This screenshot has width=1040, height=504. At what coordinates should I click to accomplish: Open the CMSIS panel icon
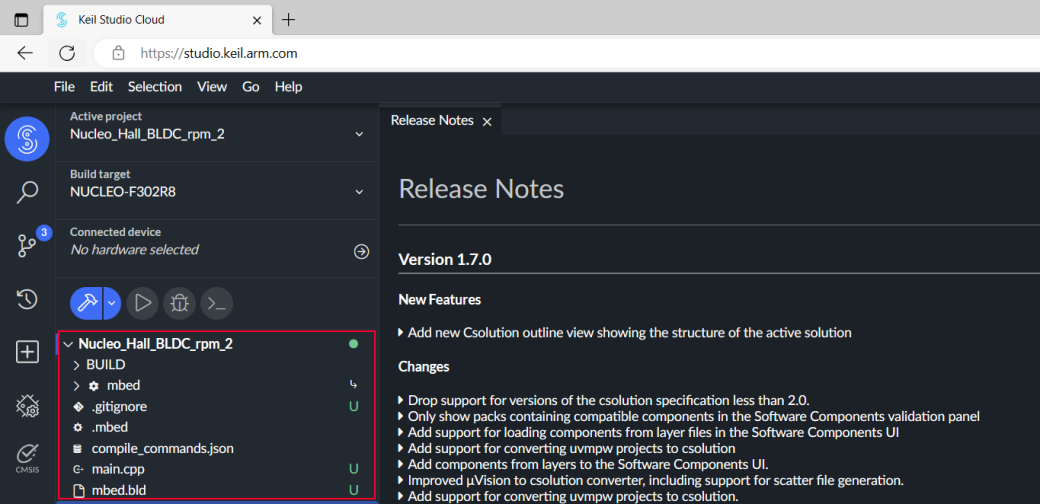coord(27,457)
